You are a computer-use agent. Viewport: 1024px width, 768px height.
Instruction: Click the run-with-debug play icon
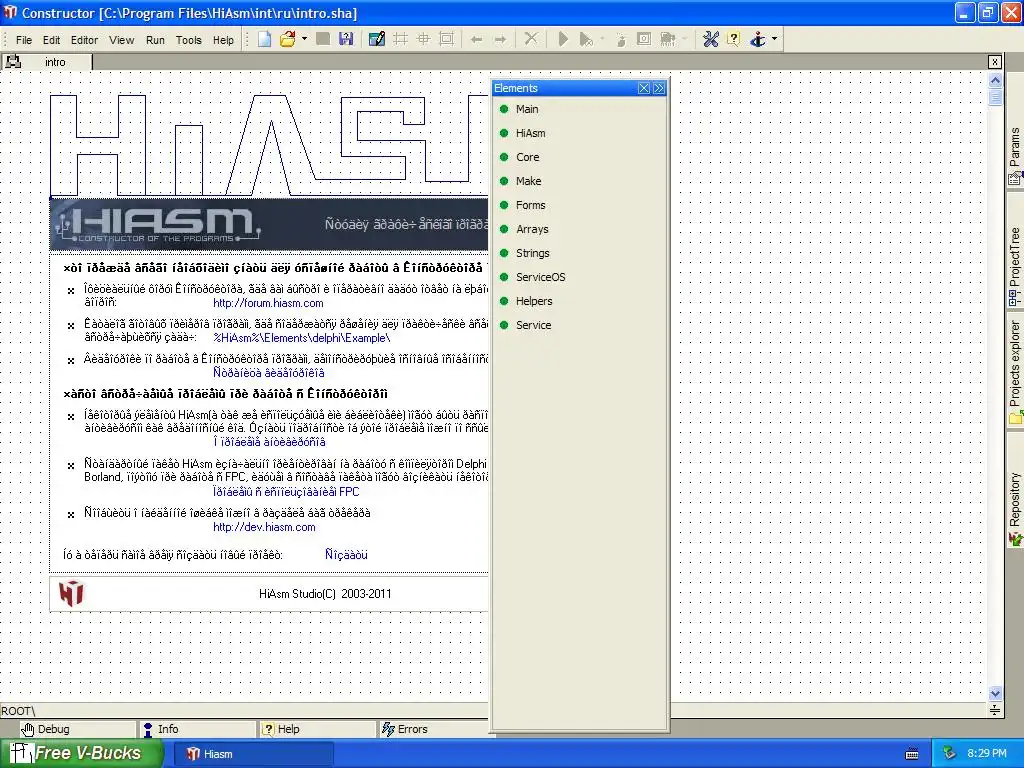[x=586, y=39]
